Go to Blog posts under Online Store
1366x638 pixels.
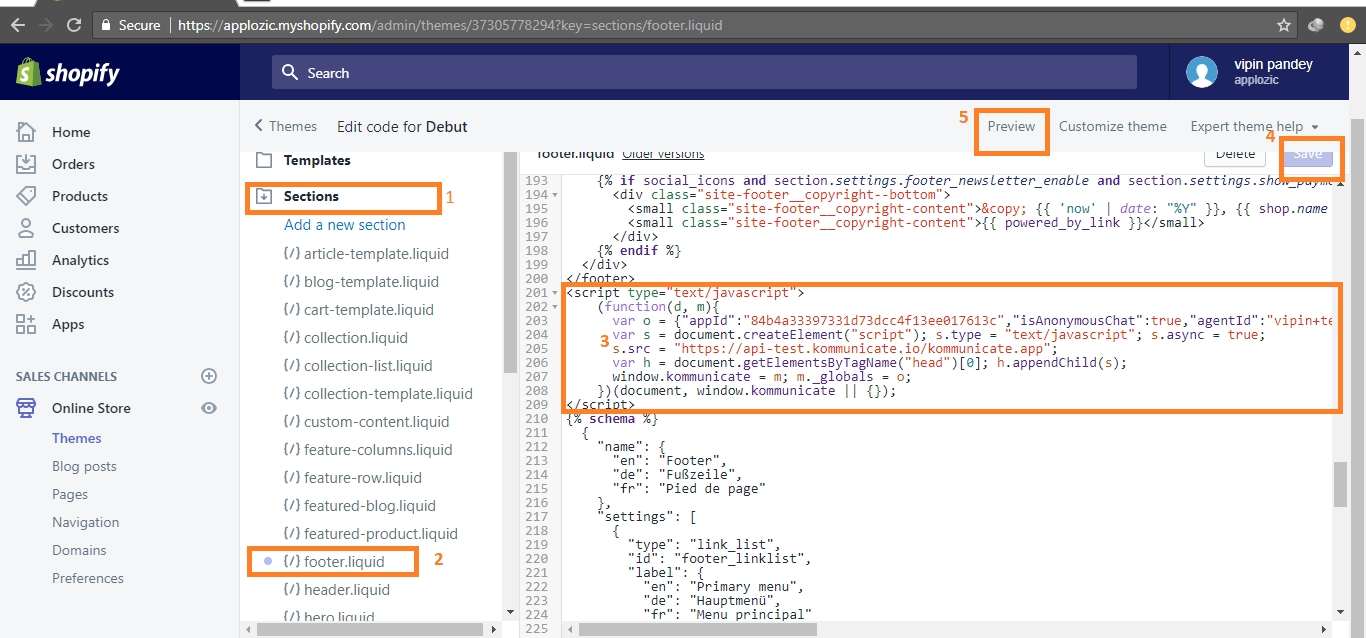(x=84, y=466)
